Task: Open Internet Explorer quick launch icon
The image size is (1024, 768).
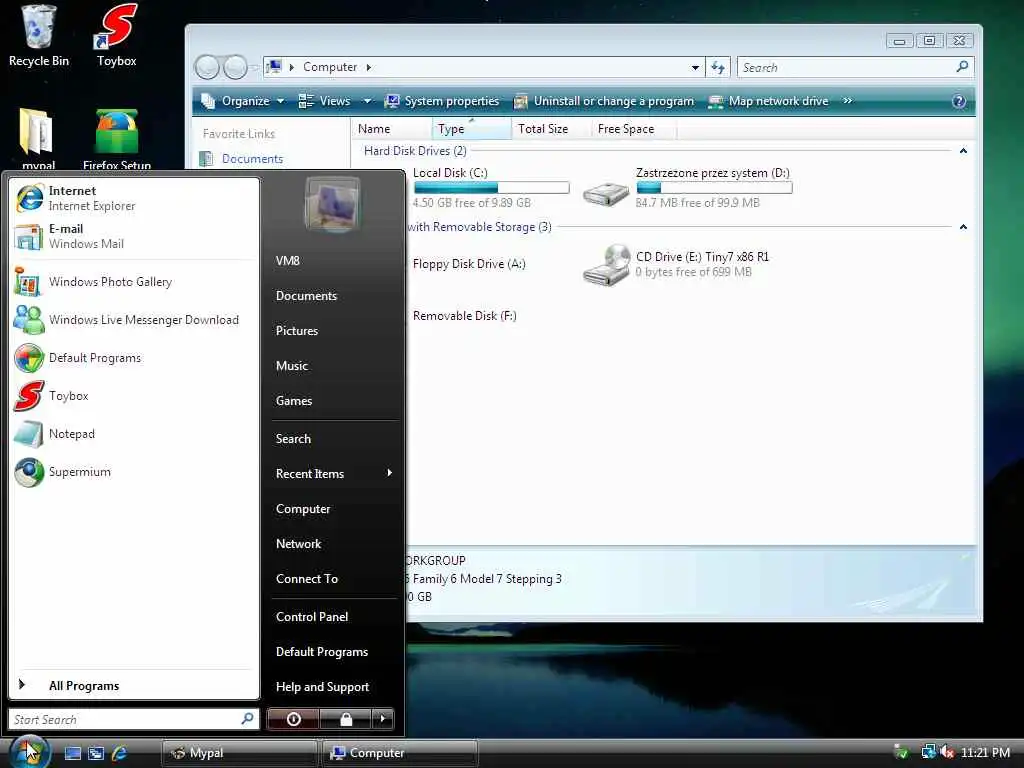Action: 120,753
